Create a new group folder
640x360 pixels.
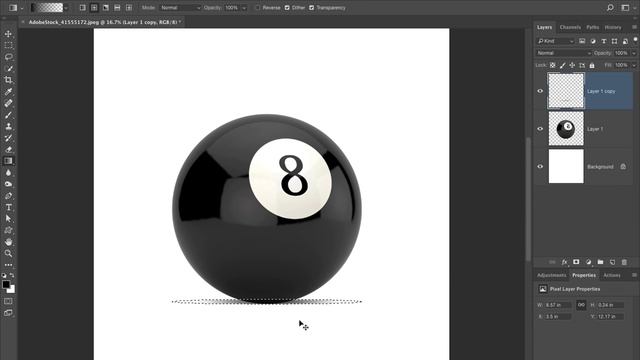(600, 262)
